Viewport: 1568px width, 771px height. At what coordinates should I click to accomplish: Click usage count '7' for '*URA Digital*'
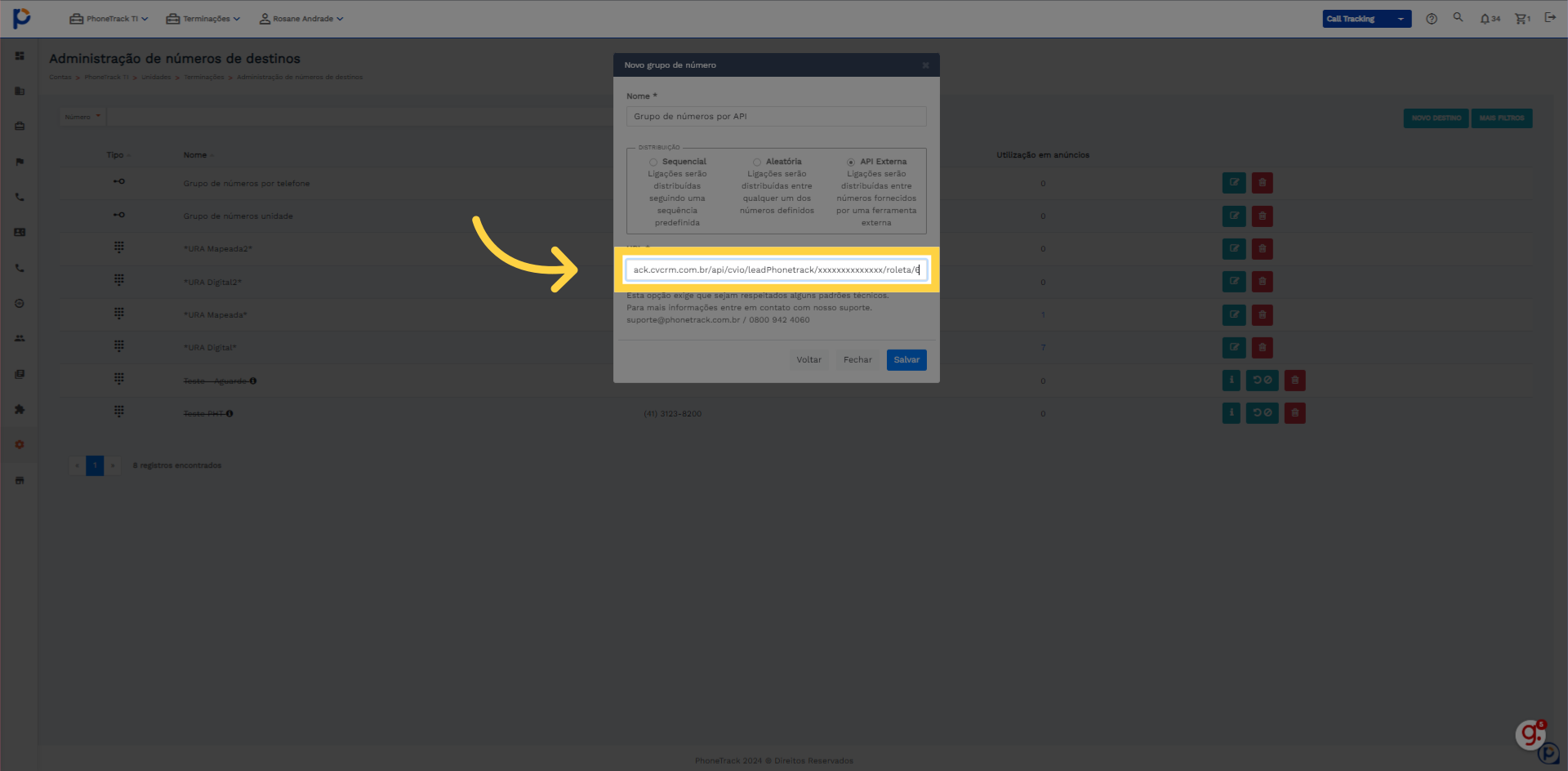(1043, 348)
